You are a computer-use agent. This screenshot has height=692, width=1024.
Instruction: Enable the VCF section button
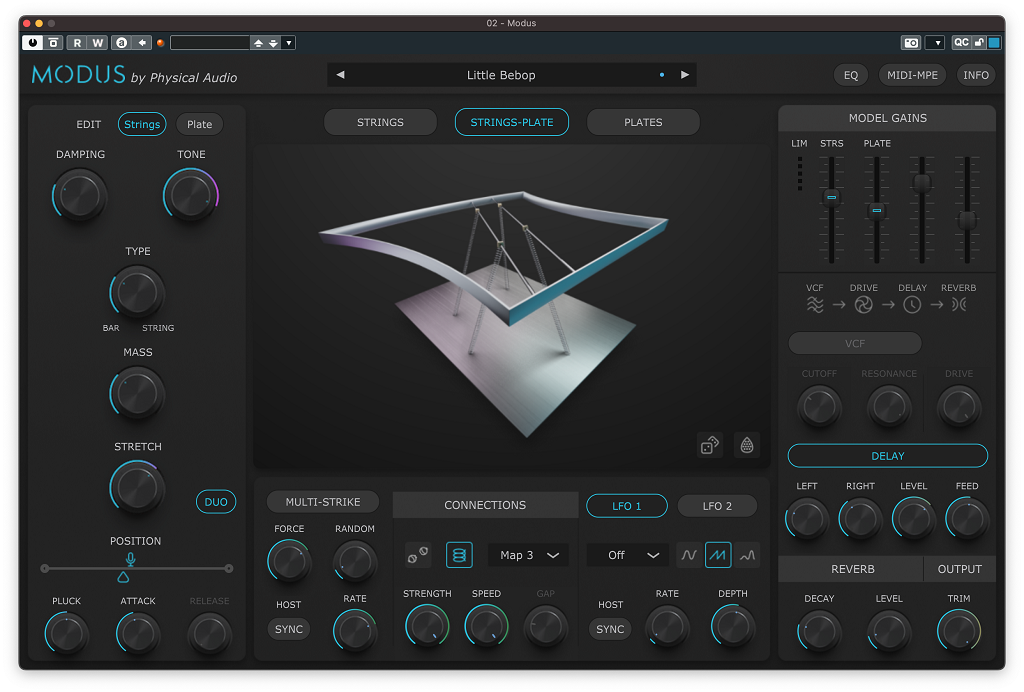click(x=855, y=343)
